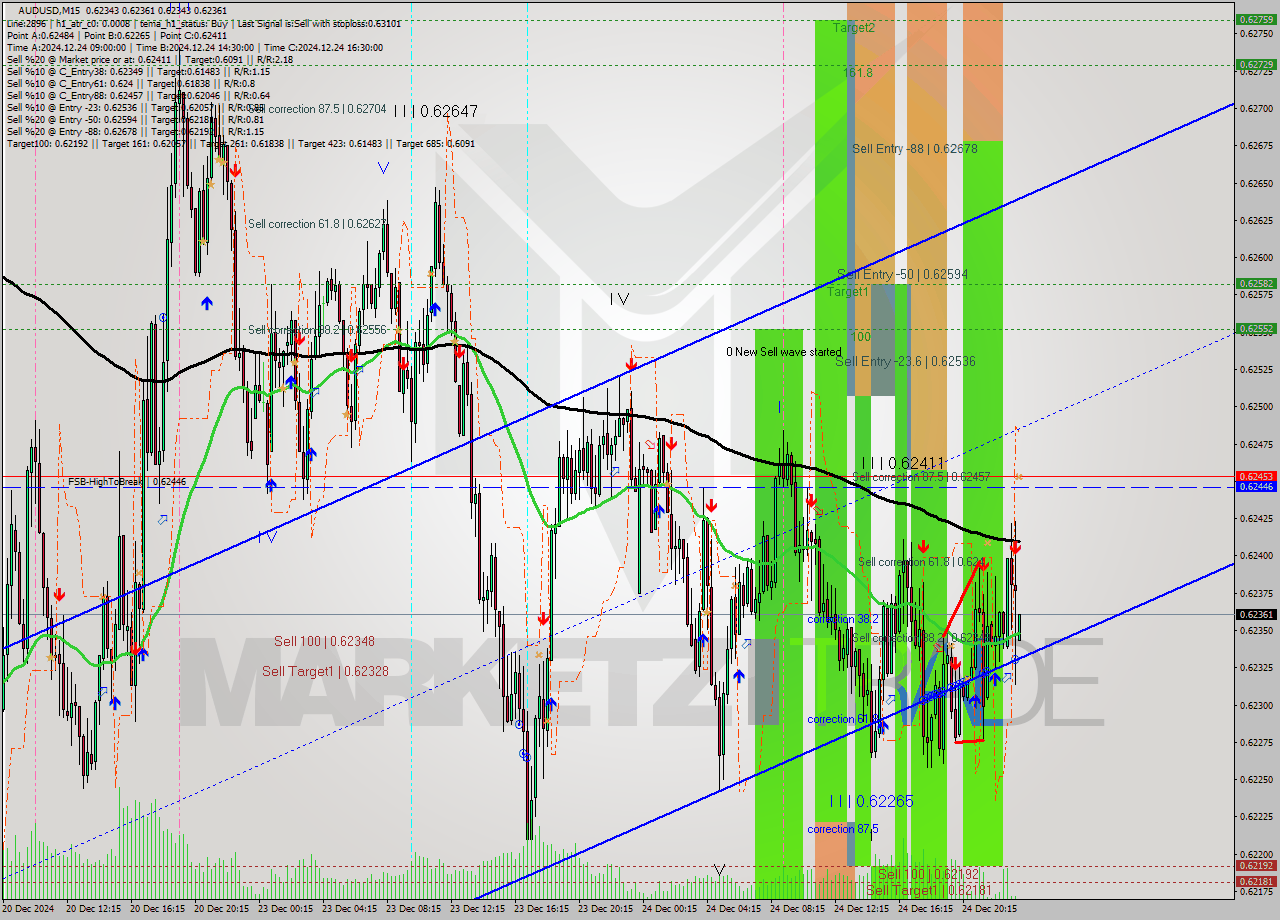This screenshot has width=1280, height=920.
Task: Click the 'Sell Target1 | 0.62181' label
Action: [929, 890]
